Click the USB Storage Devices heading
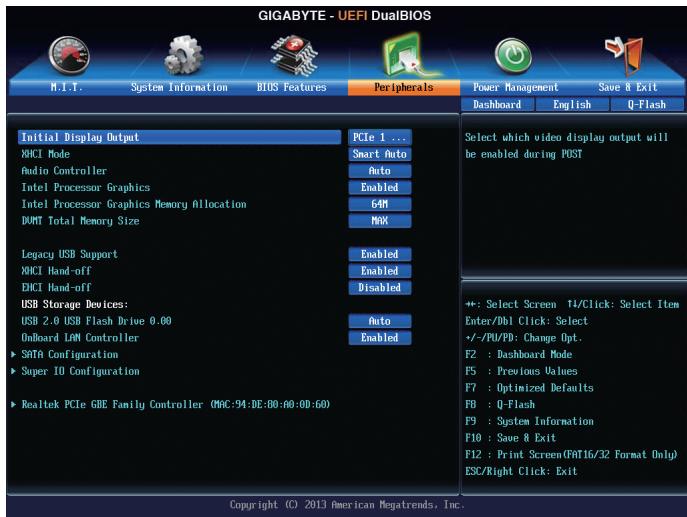Viewport: 687px width, 517px height. pyautogui.click(x=74, y=304)
